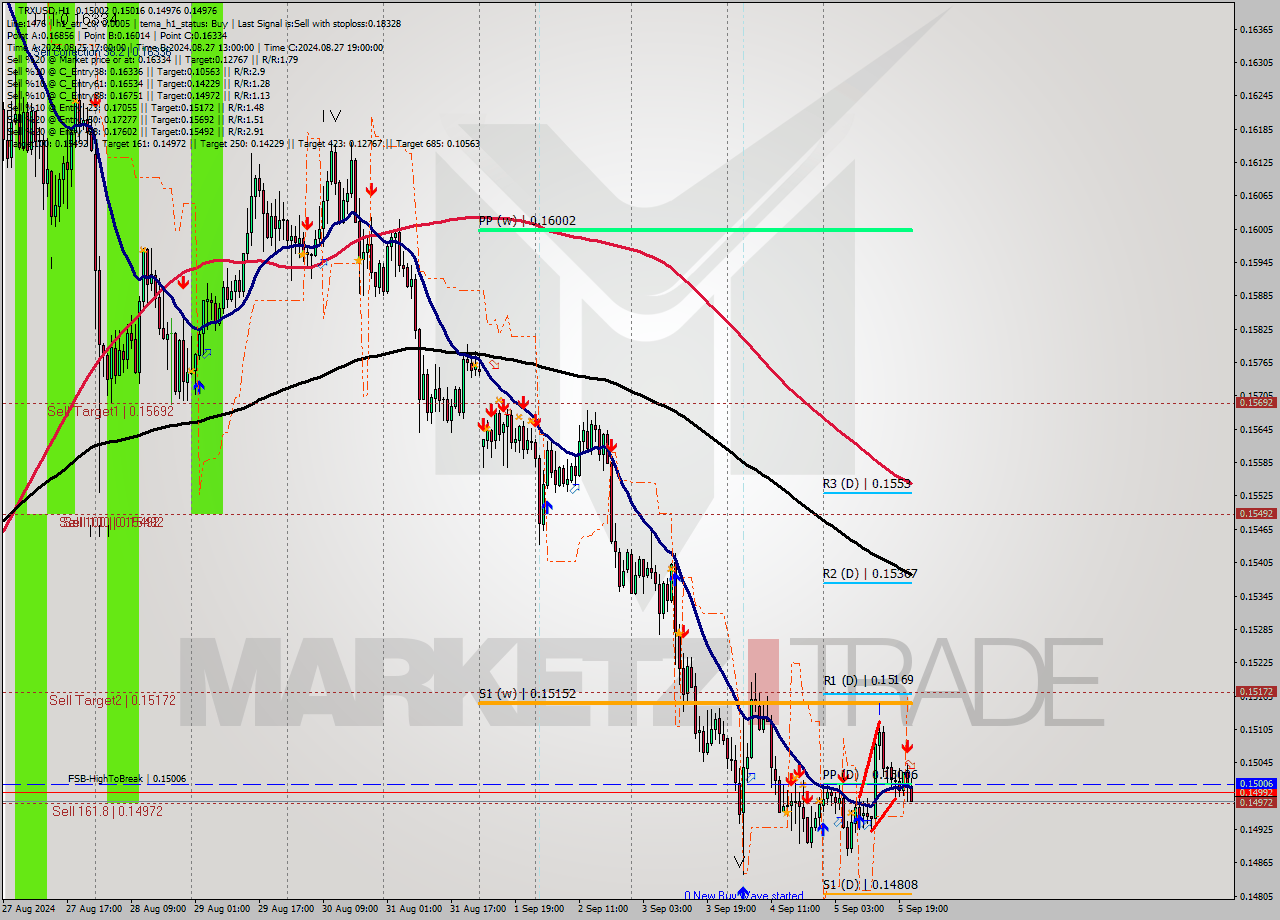The height and width of the screenshot is (920, 1280).
Task: Click the 0.16125 price axis label
Action: 1256,162
